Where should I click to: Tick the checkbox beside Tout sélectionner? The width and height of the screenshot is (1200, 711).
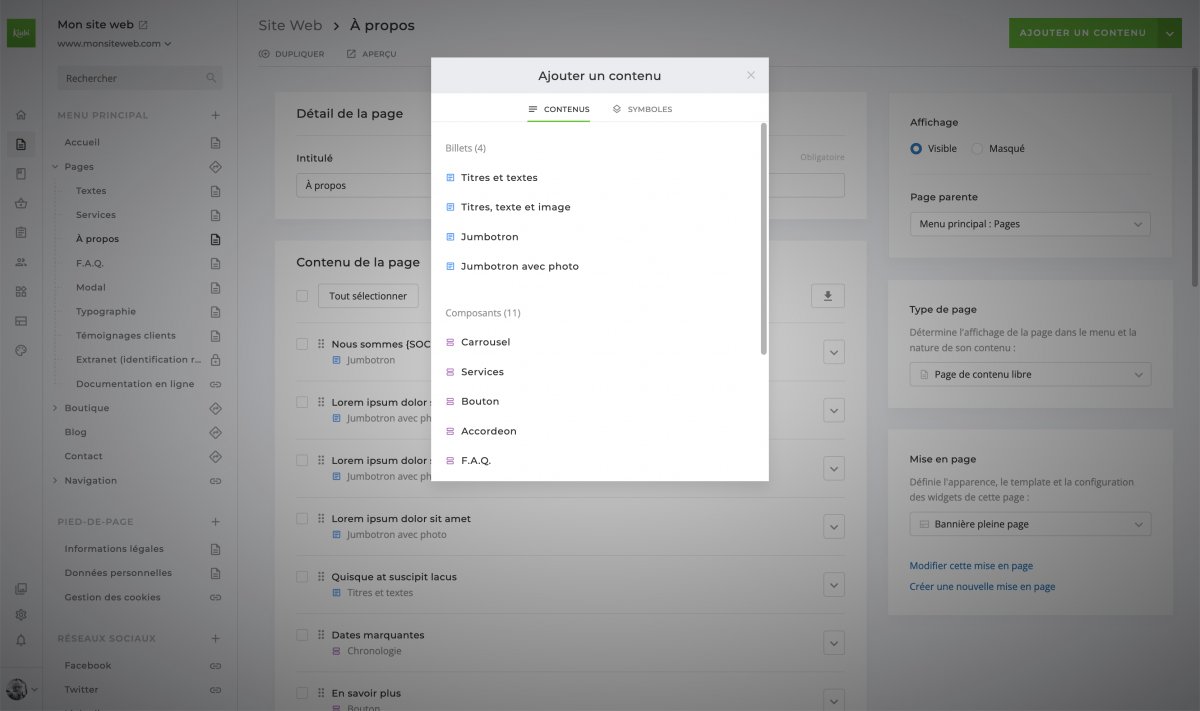[x=302, y=296]
